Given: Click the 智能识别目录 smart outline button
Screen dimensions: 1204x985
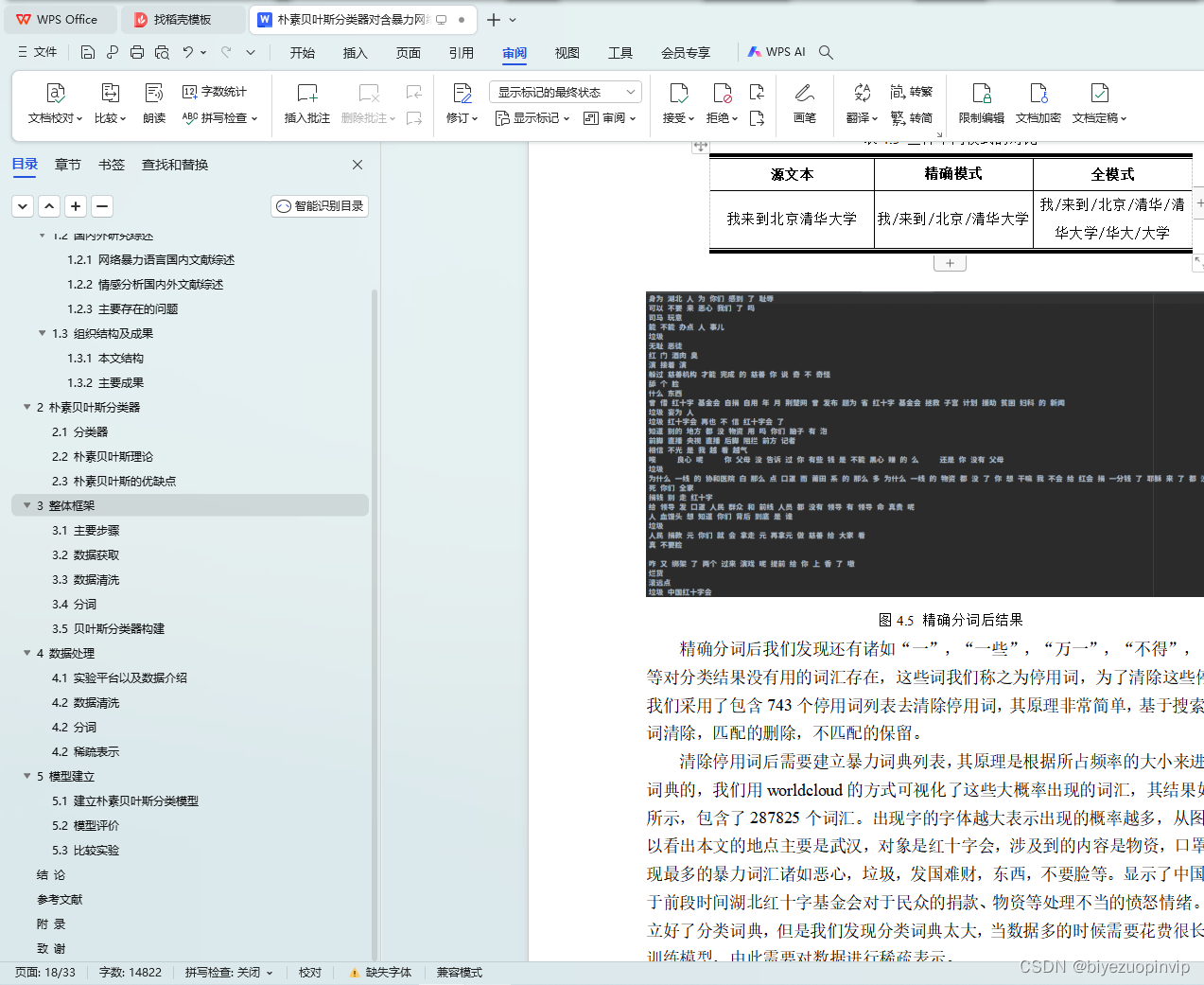Looking at the screenshot, I should 319,205.
